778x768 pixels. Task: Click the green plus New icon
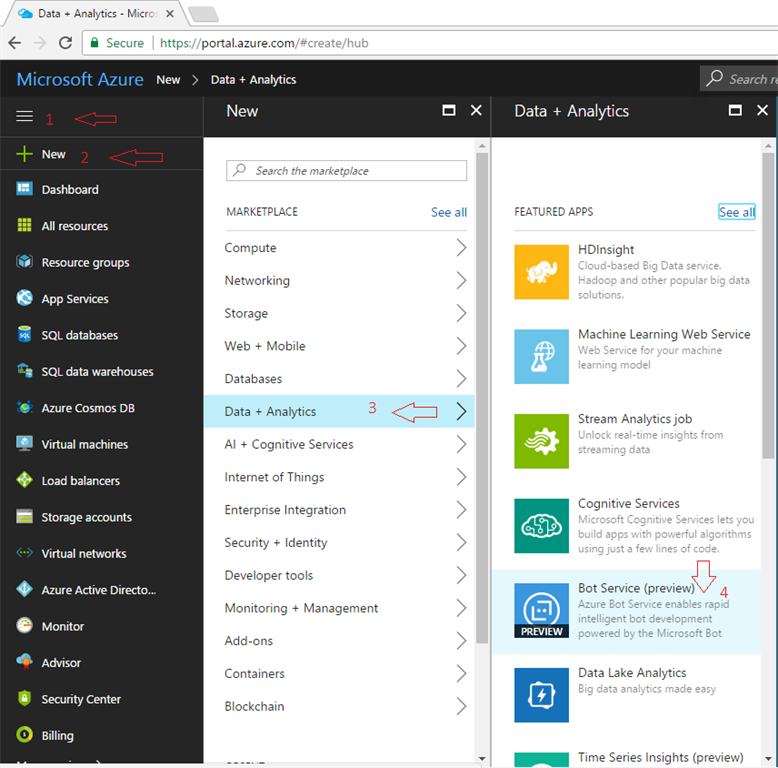[x=24, y=154]
